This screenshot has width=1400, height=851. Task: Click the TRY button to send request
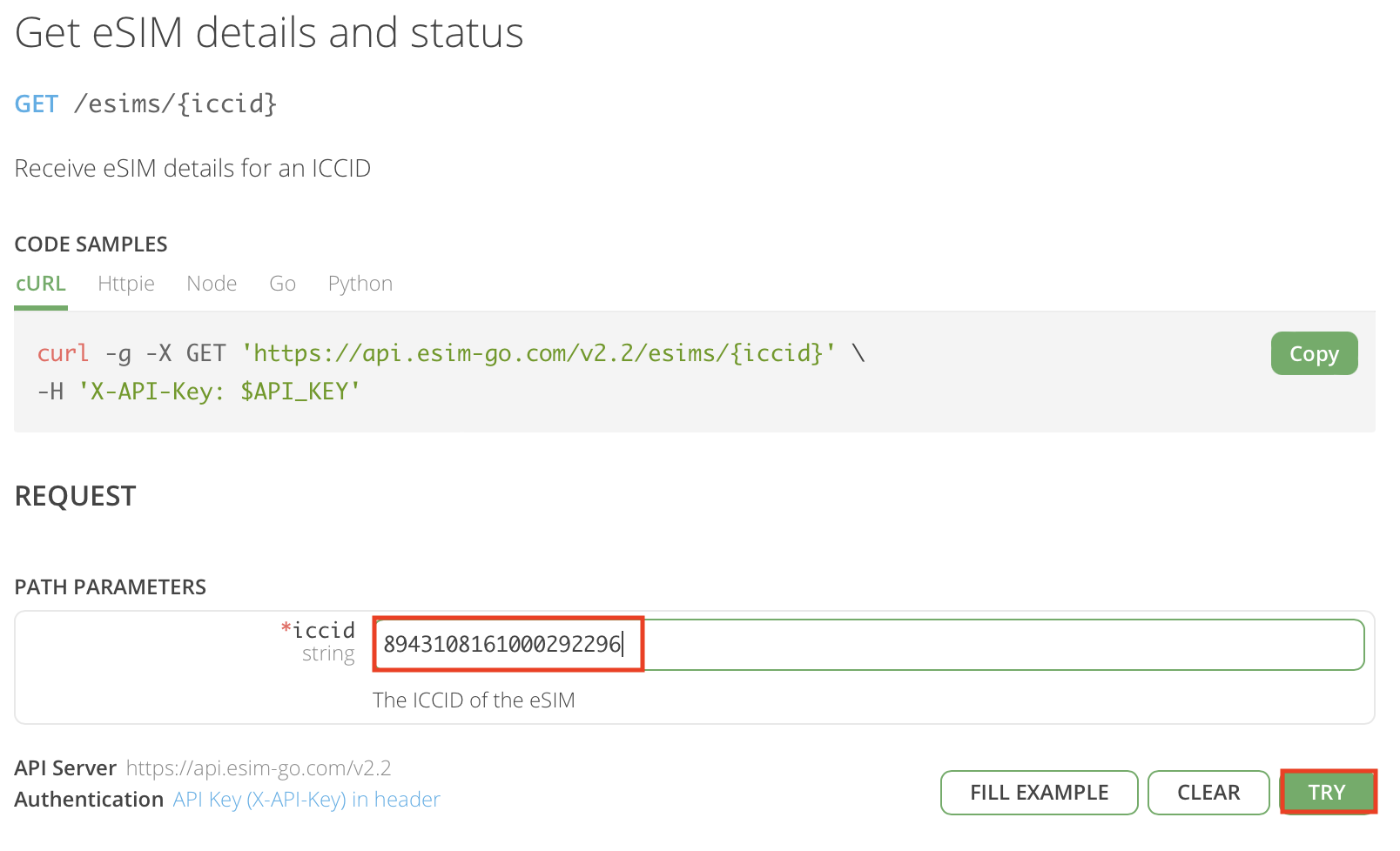tap(1327, 792)
